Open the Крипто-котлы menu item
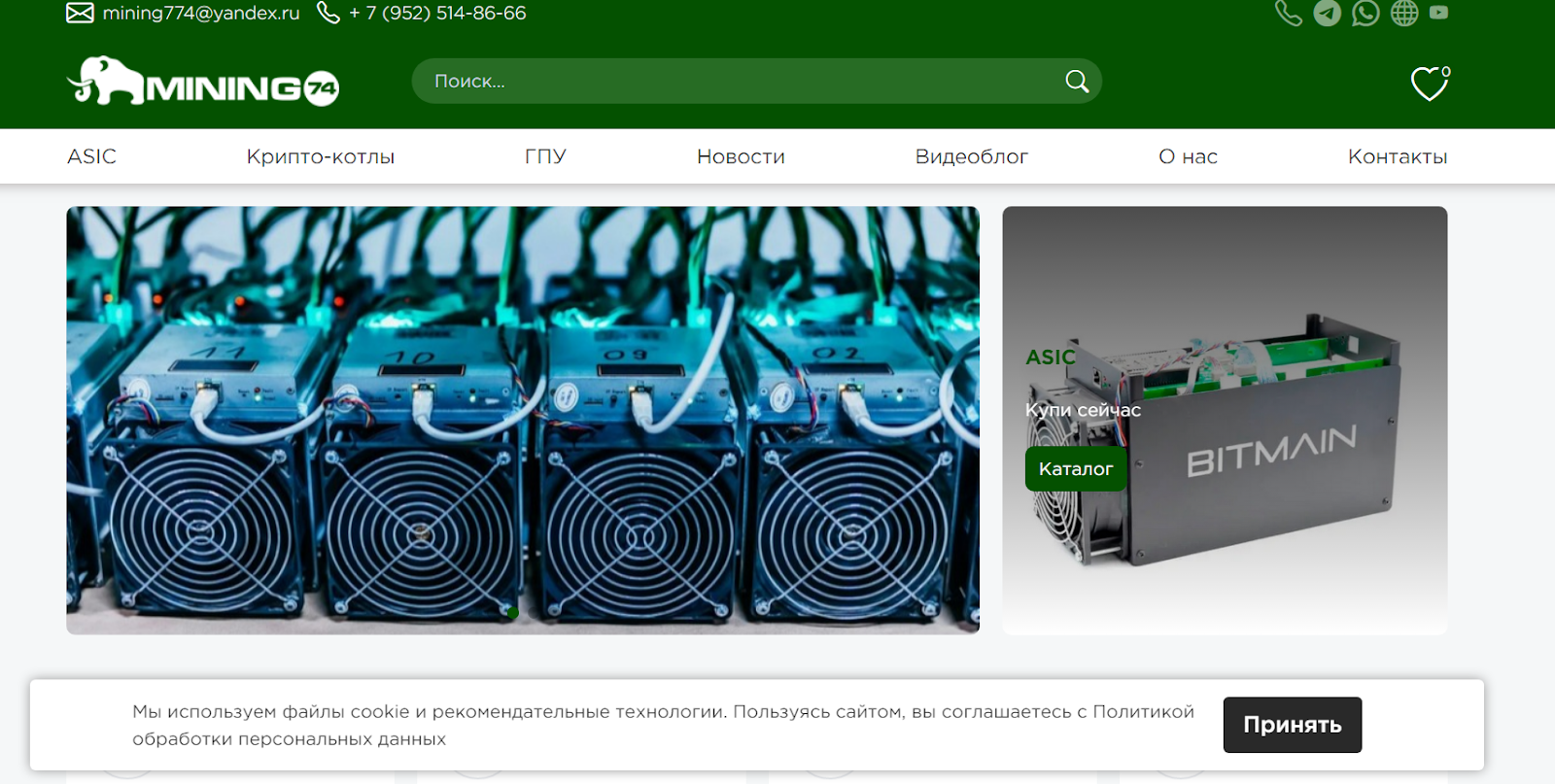Screen dimensions: 1555x784 pos(321,156)
